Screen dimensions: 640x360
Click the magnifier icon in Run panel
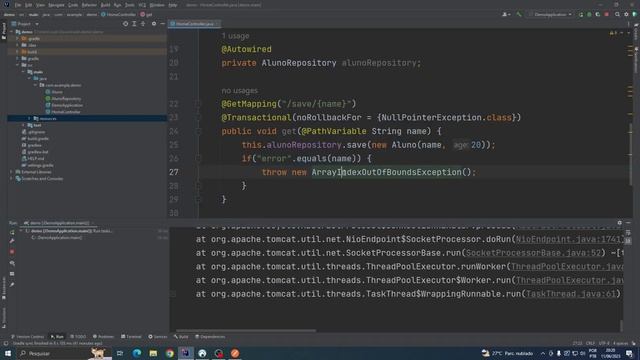(12, 263)
